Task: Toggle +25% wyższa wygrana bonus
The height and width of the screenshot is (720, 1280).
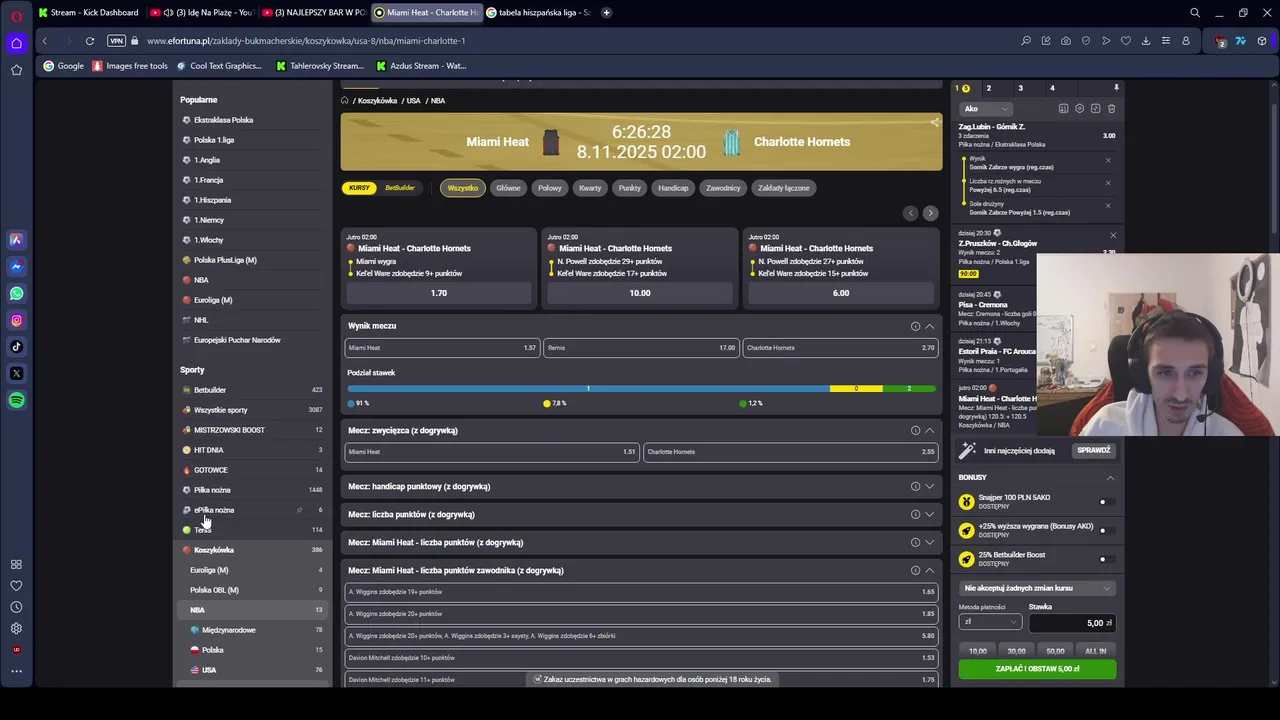Action: [1105, 530]
